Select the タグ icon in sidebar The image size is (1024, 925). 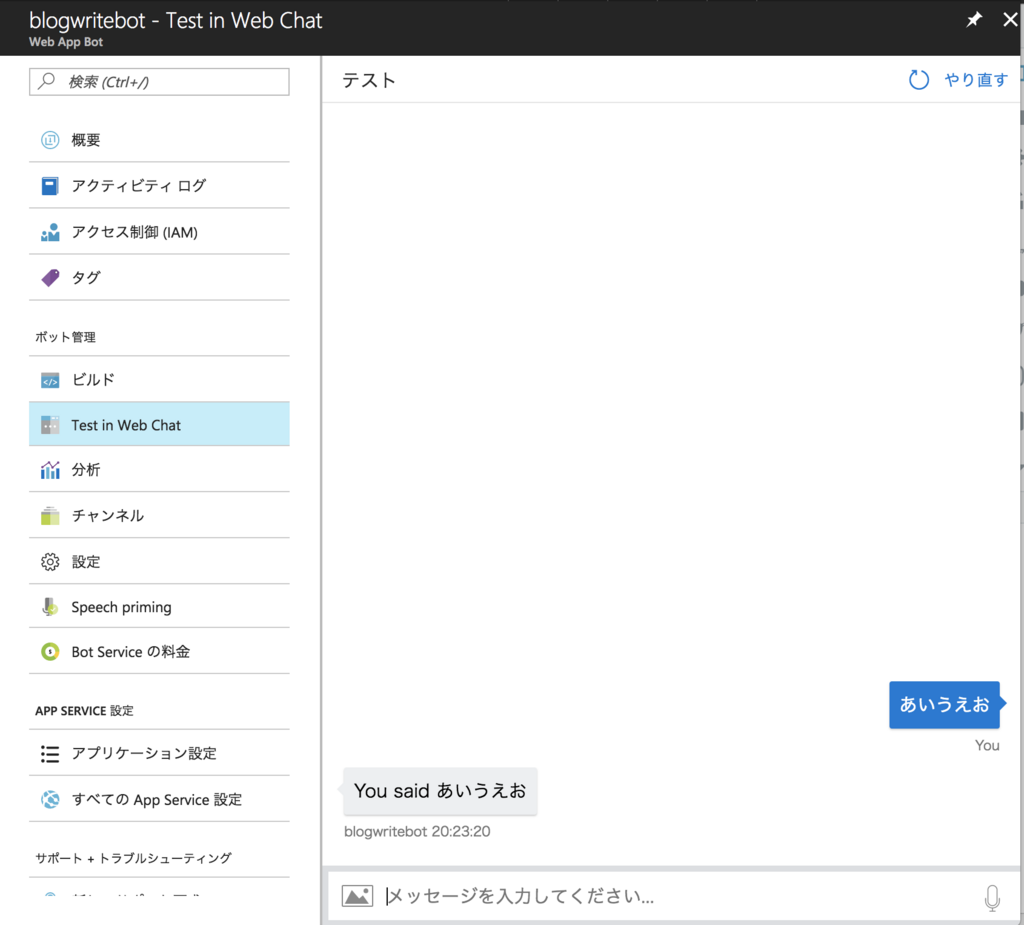[50, 277]
